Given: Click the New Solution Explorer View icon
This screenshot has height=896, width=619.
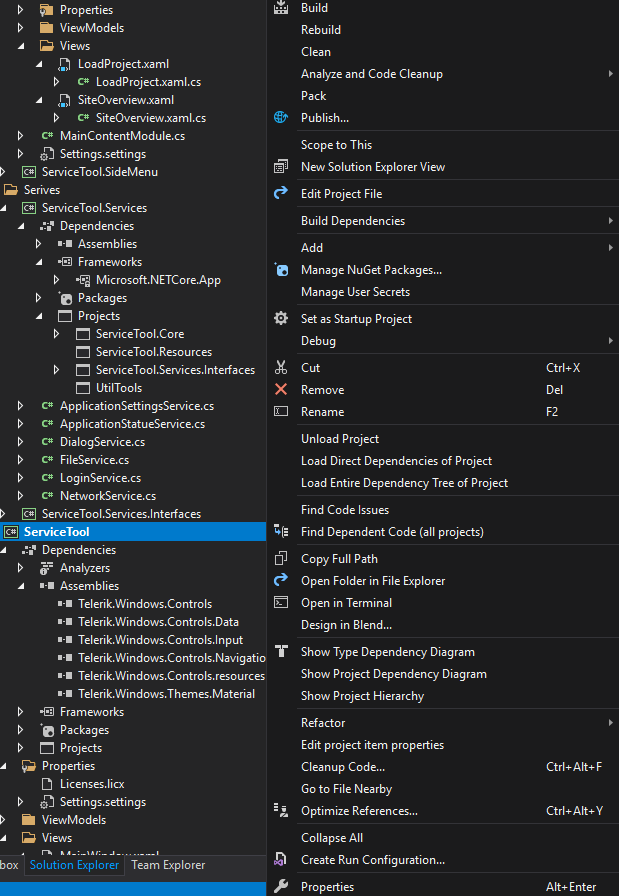Looking at the screenshot, I should 281,167.
